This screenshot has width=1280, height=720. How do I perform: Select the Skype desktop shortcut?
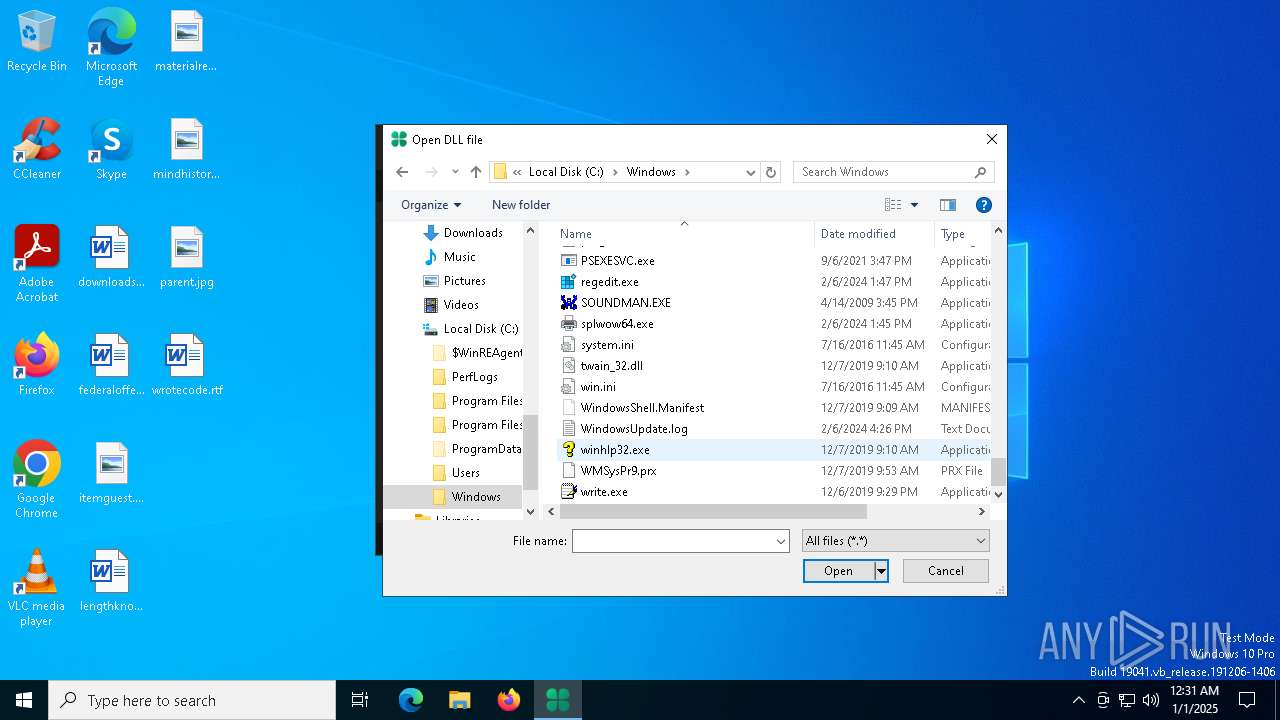[x=111, y=150]
